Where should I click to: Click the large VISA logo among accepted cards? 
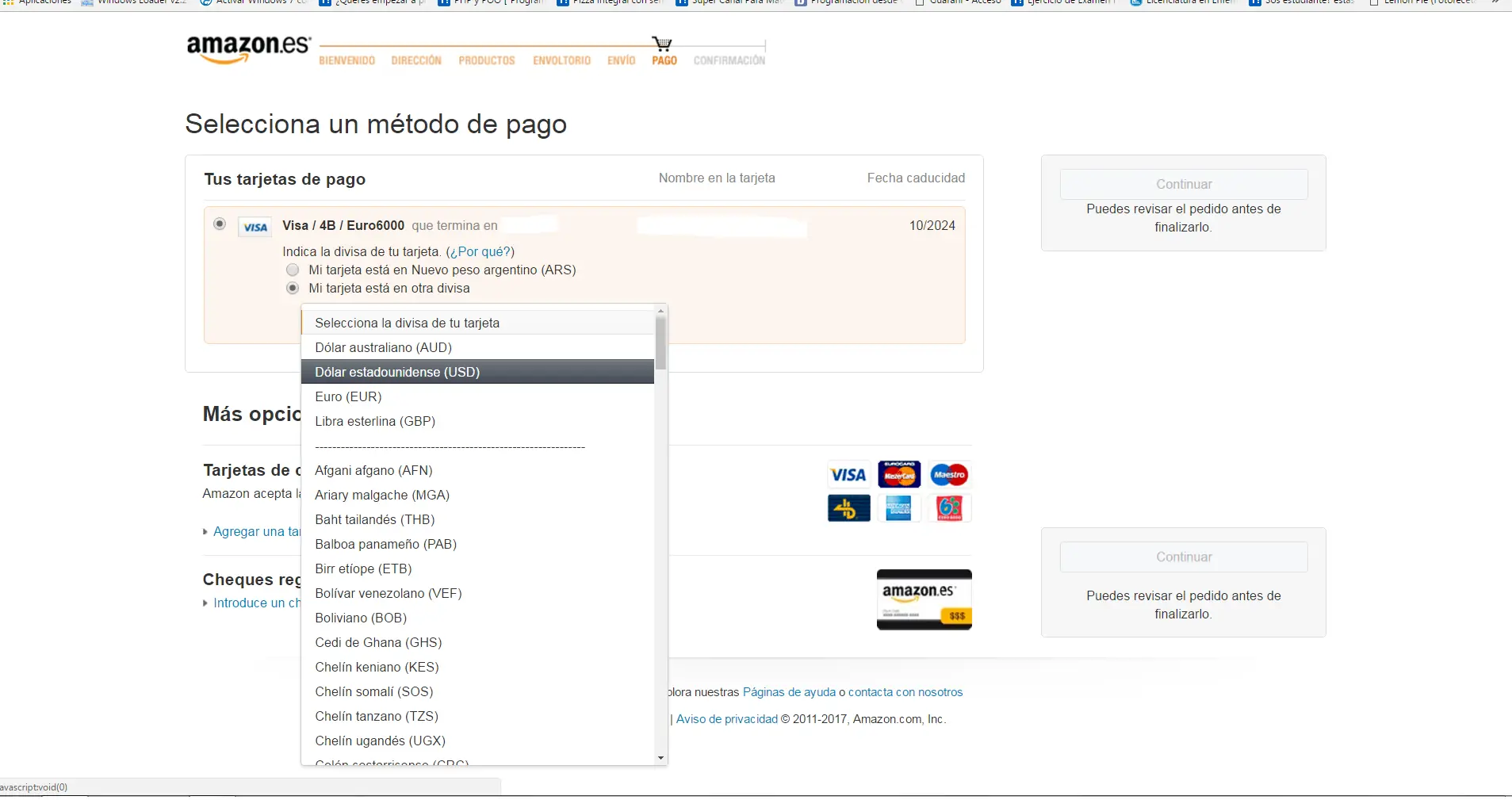click(848, 475)
